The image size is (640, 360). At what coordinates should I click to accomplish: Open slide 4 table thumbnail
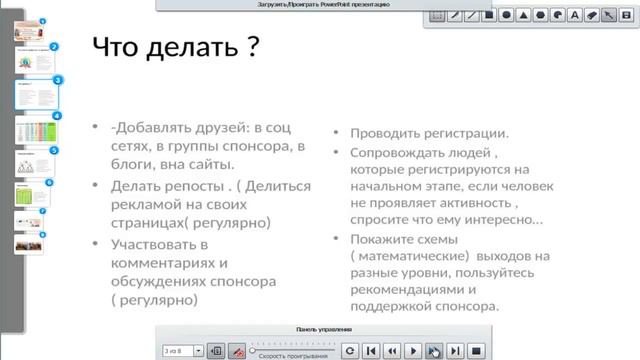(36, 130)
